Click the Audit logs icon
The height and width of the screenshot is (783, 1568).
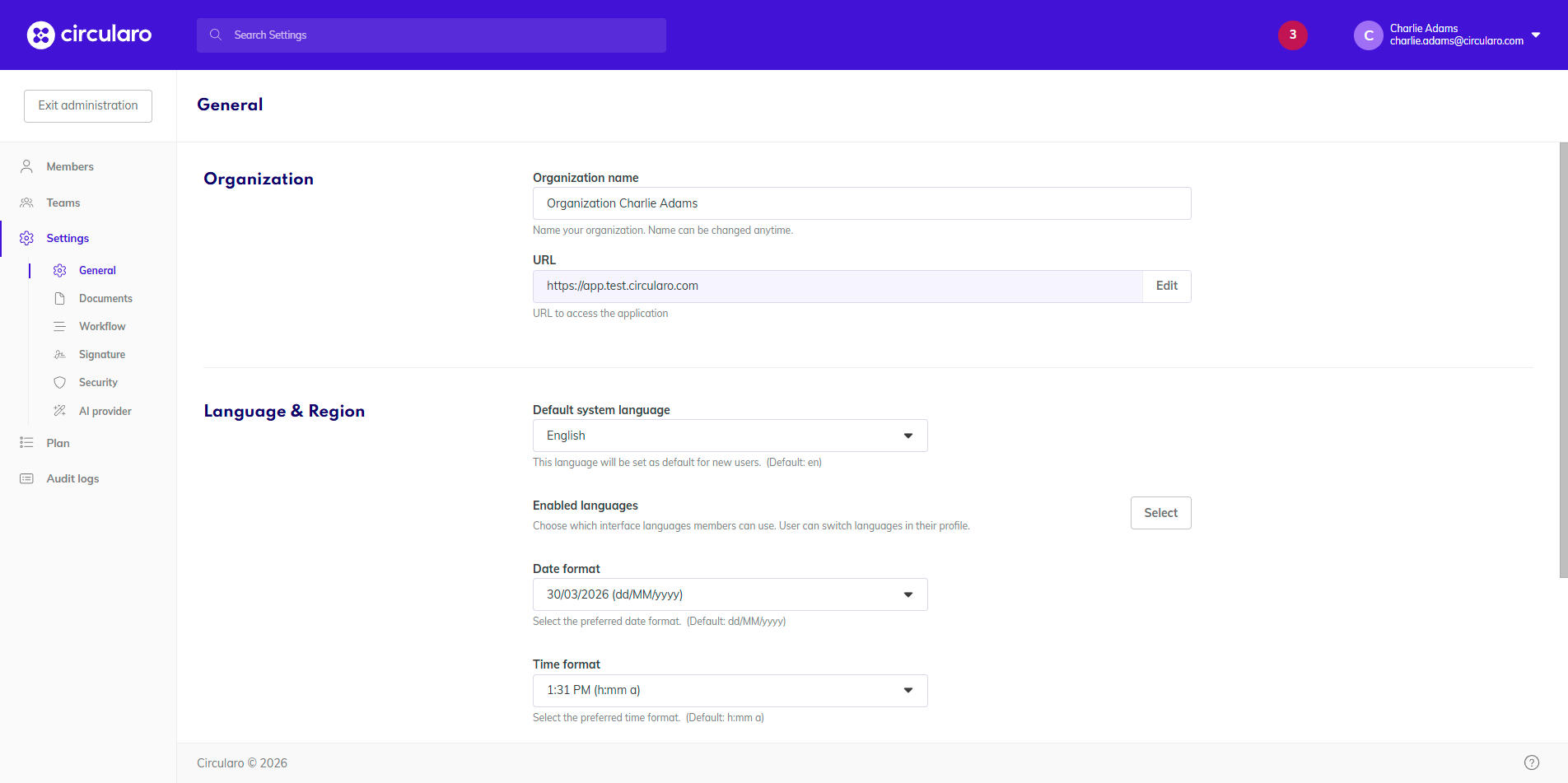pyautogui.click(x=26, y=478)
